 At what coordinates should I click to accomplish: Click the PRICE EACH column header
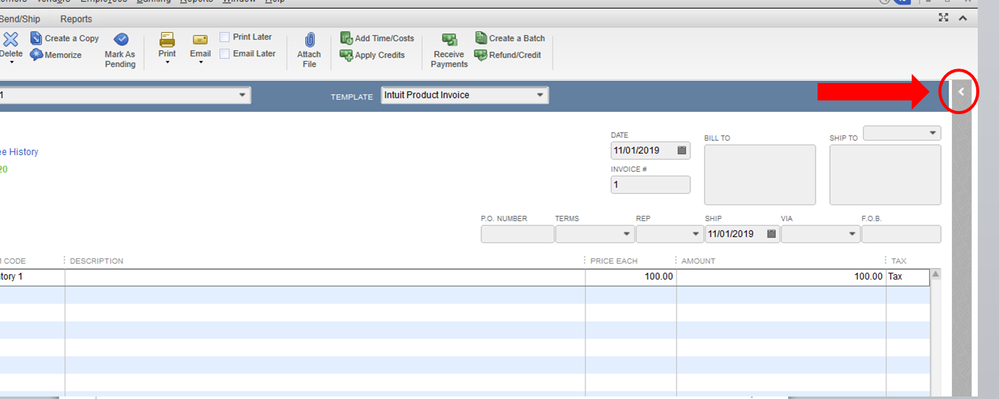click(614, 261)
